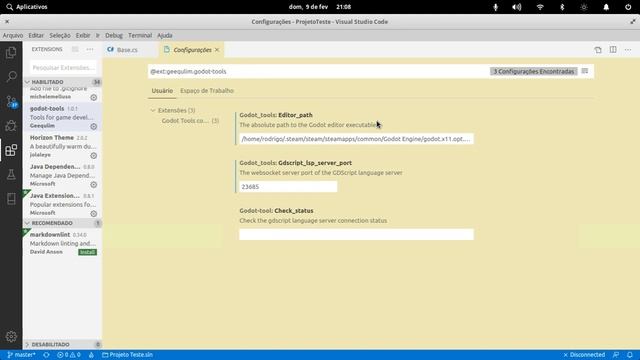640x360 pixels.
Task: Open the Ajuda menu
Action: (165, 36)
